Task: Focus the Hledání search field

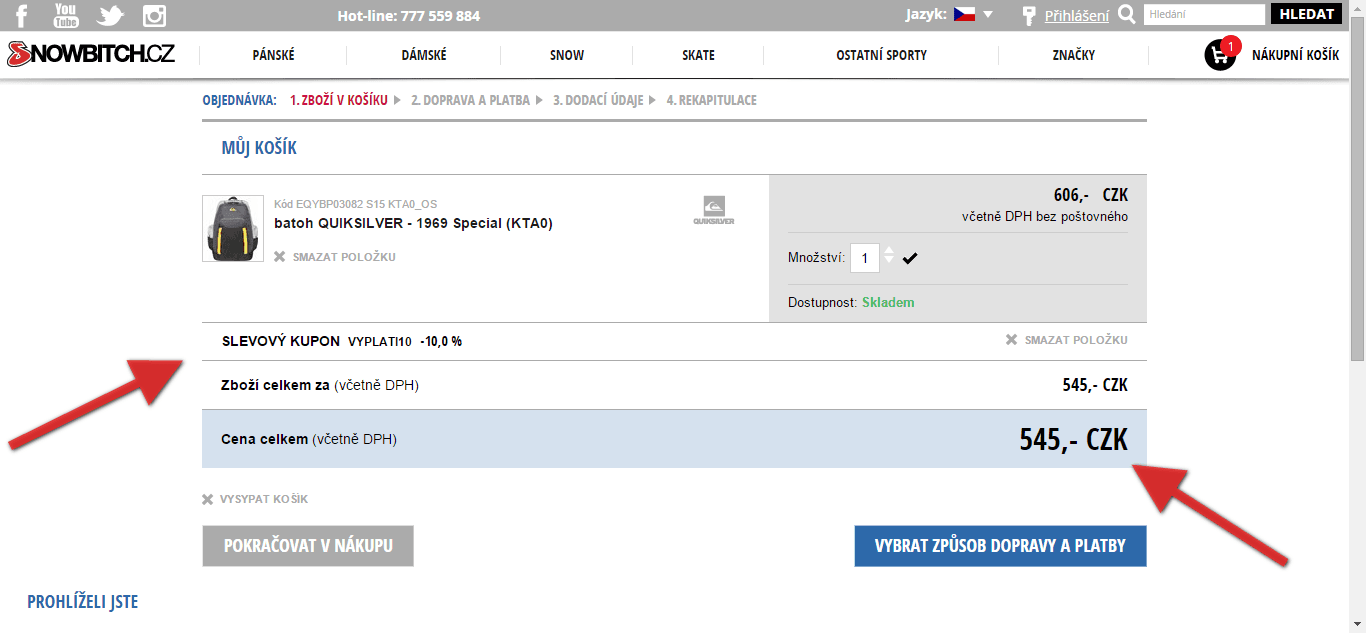Action: coord(1204,15)
